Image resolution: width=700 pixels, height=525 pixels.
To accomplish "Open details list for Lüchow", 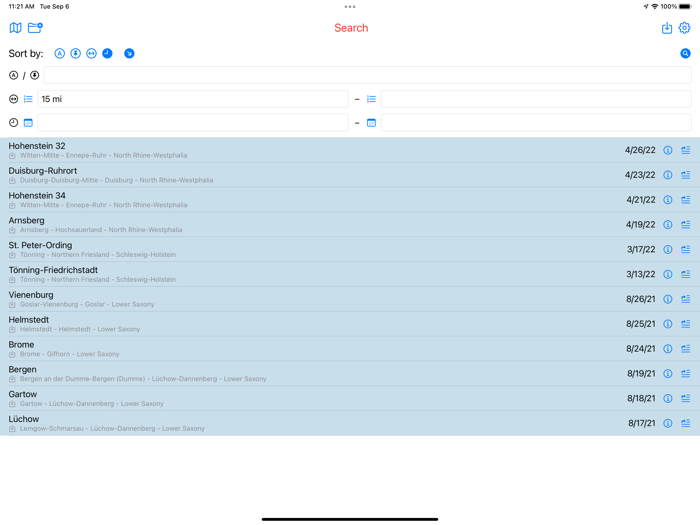I will pos(686,423).
